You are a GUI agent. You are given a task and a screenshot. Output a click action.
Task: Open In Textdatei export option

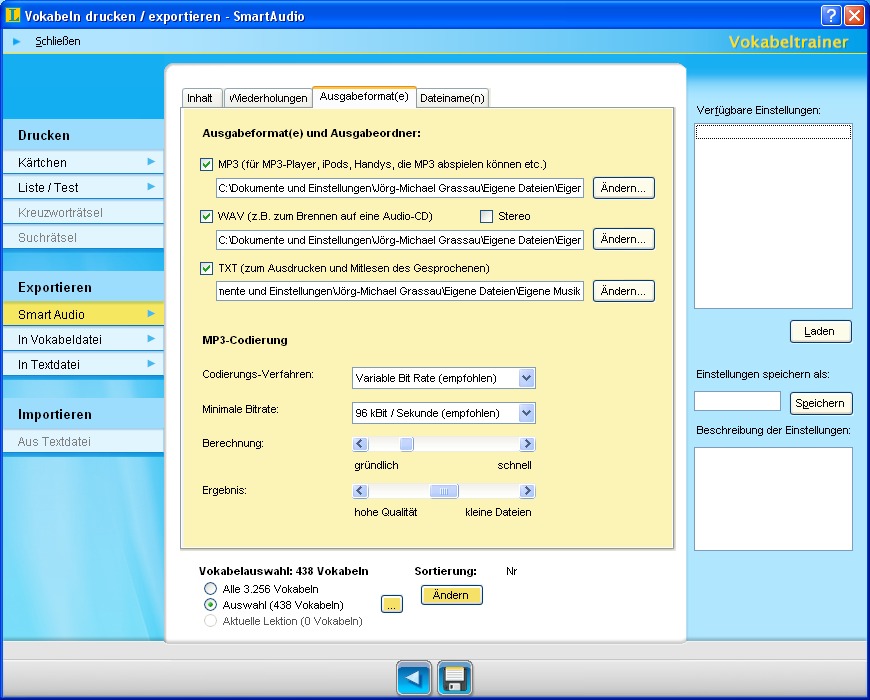[x=83, y=364]
